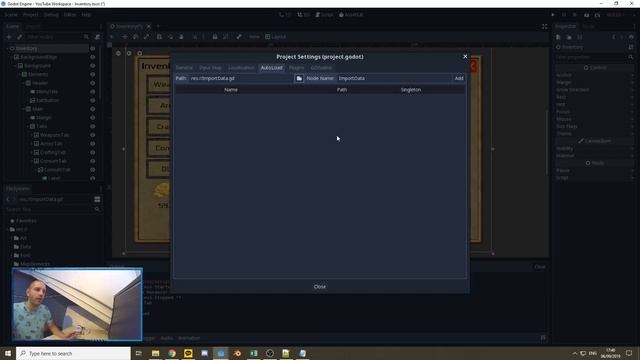Reset viewport zoom with middle zoom icon
Viewport: 640px width, 360px height.
click(x=129, y=53)
